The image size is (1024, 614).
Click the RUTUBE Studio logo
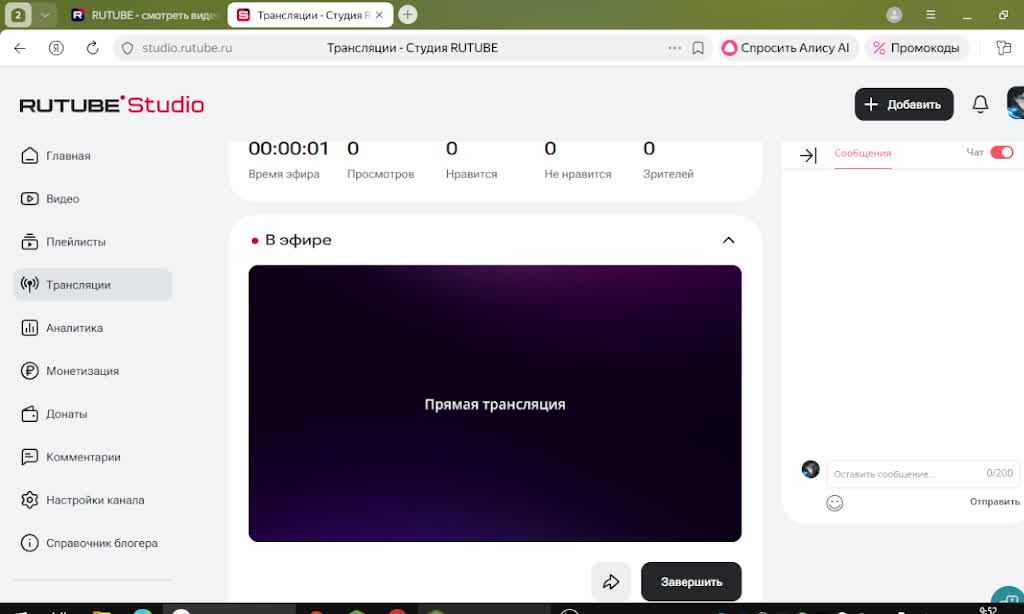click(x=112, y=105)
